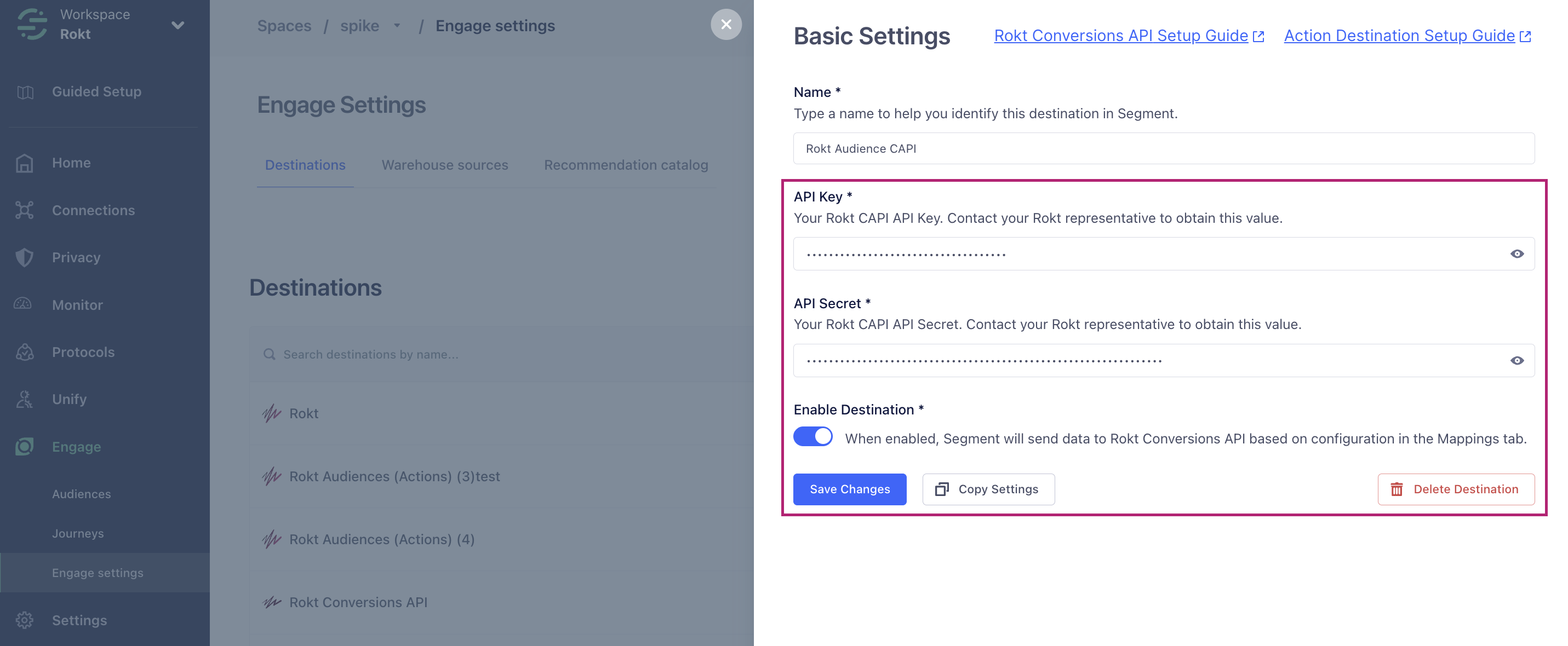Collapse the Engage sidebar section
This screenshot has height=646, width=1568.
click(76, 447)
